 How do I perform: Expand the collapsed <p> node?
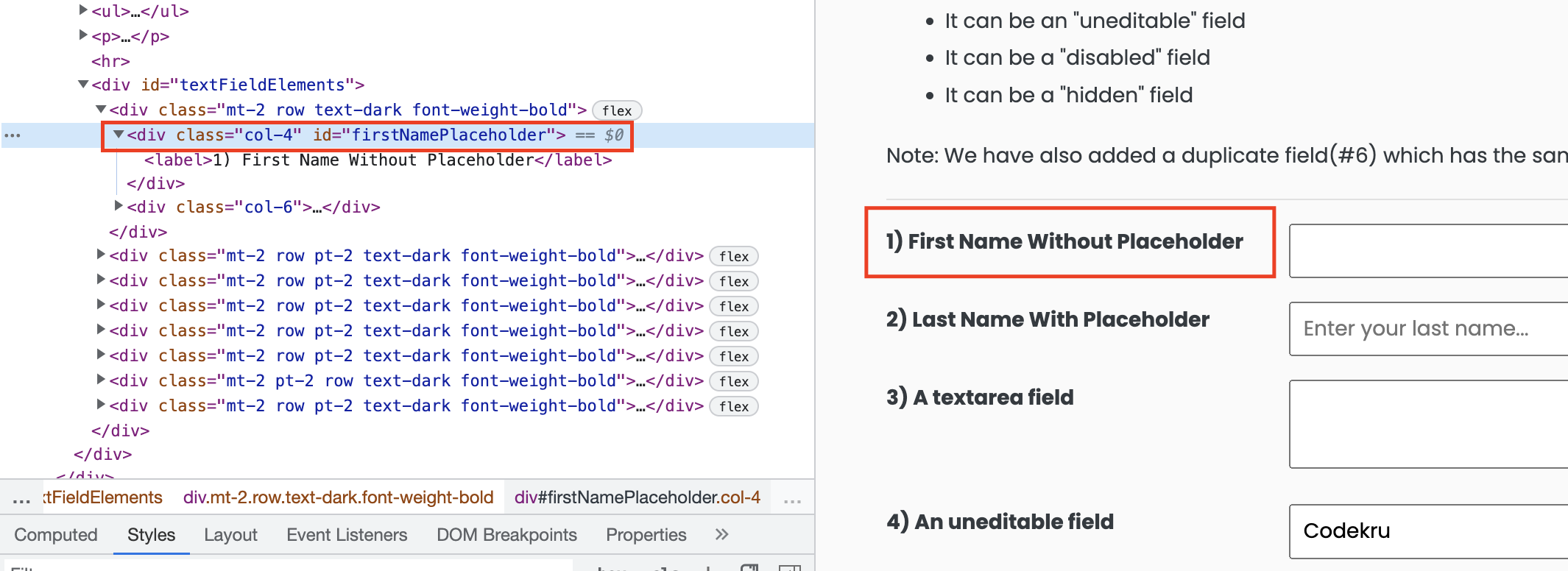click(x=82, y=34)
